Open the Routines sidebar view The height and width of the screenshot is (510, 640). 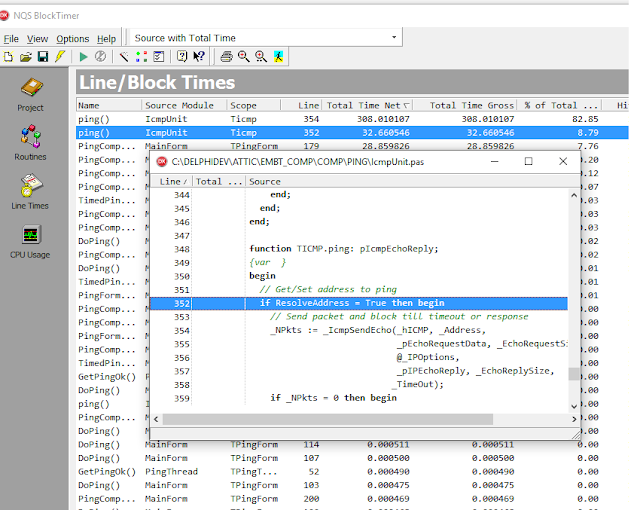pyautogui.click(x=31, y=143)
